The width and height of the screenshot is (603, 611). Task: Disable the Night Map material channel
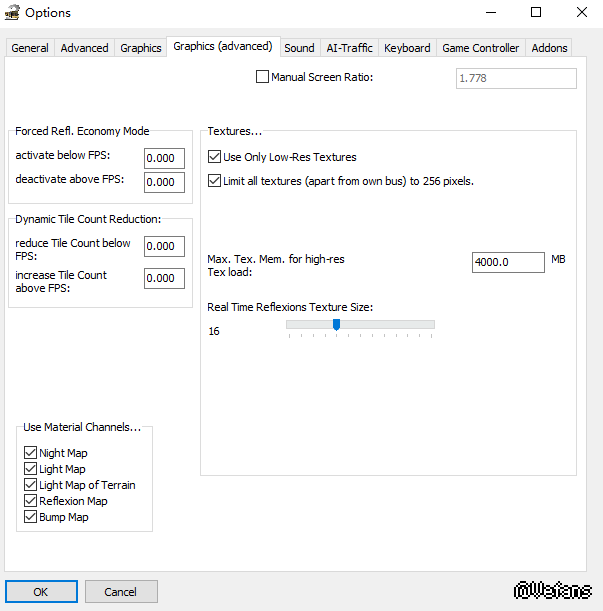pos(30,453)
